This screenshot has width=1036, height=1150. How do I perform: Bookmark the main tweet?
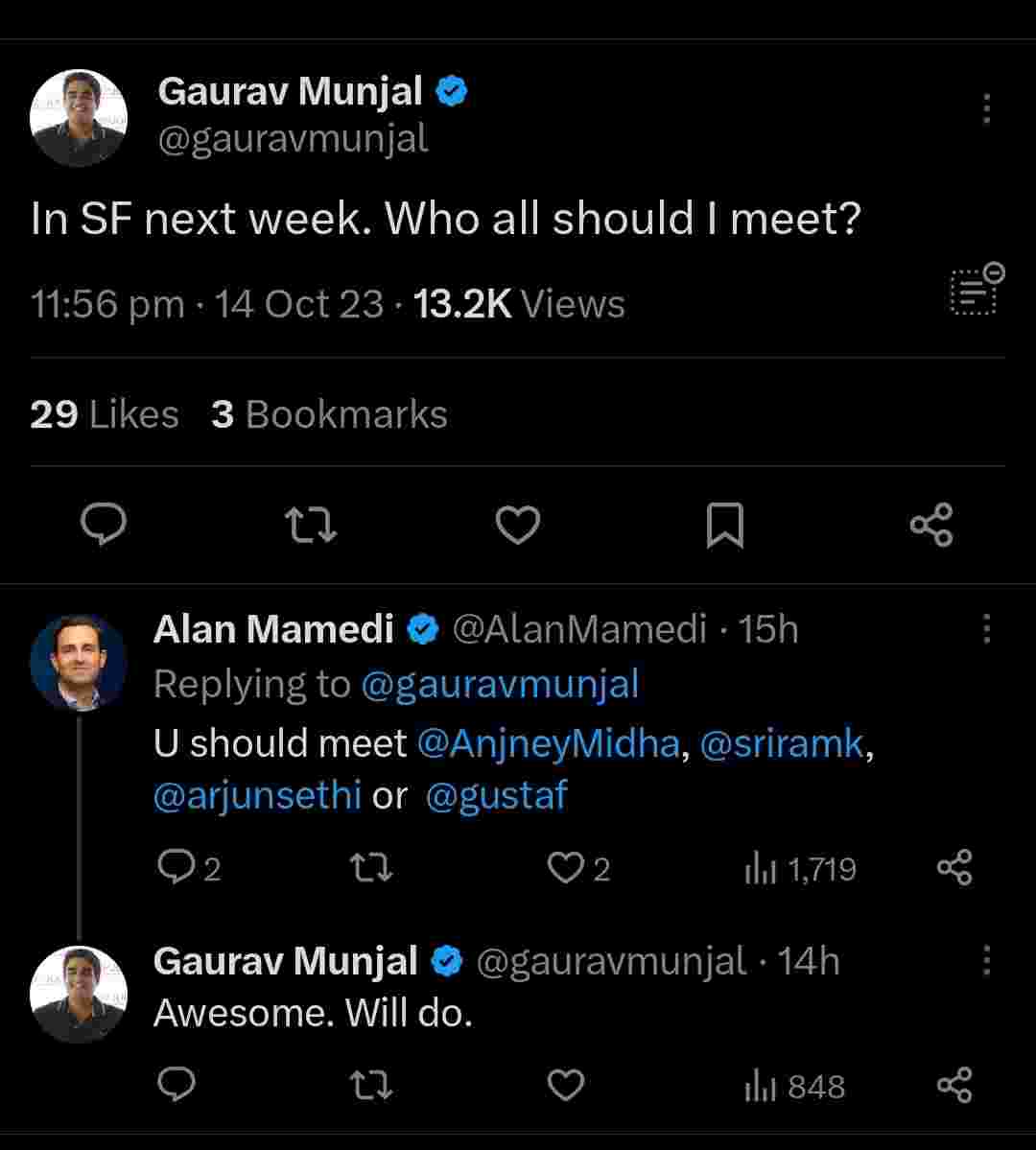pos(724,526)
